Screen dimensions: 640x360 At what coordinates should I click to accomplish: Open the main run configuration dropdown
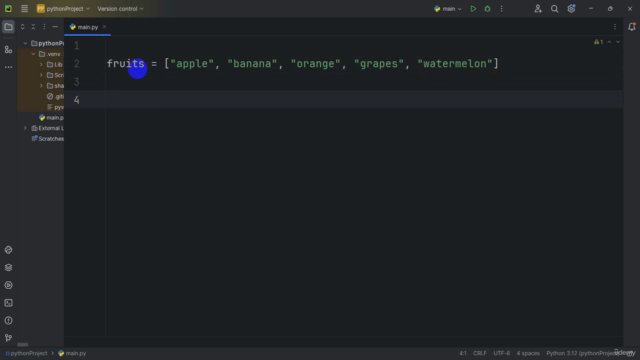pyautogui.click(x=447, y=9)
